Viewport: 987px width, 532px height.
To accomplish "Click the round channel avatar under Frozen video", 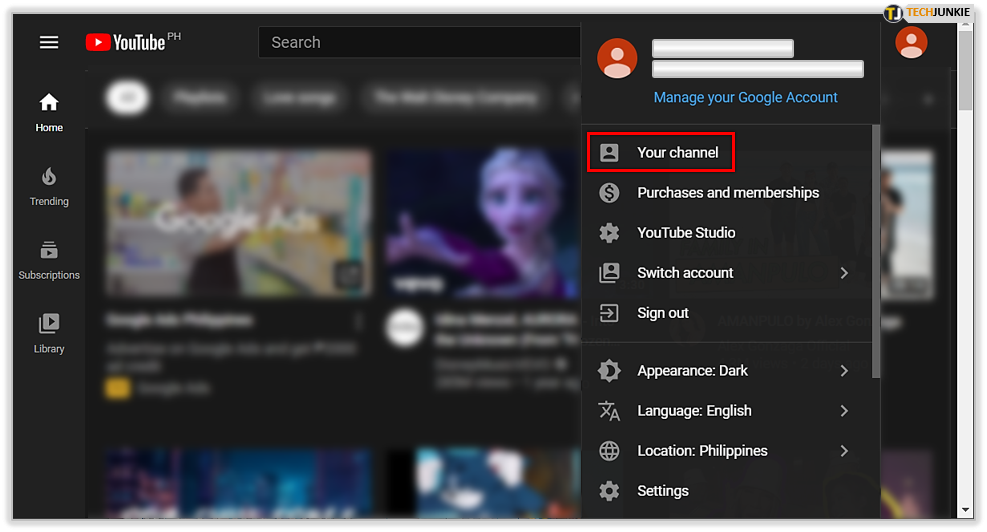I will (x=404, y=328).
